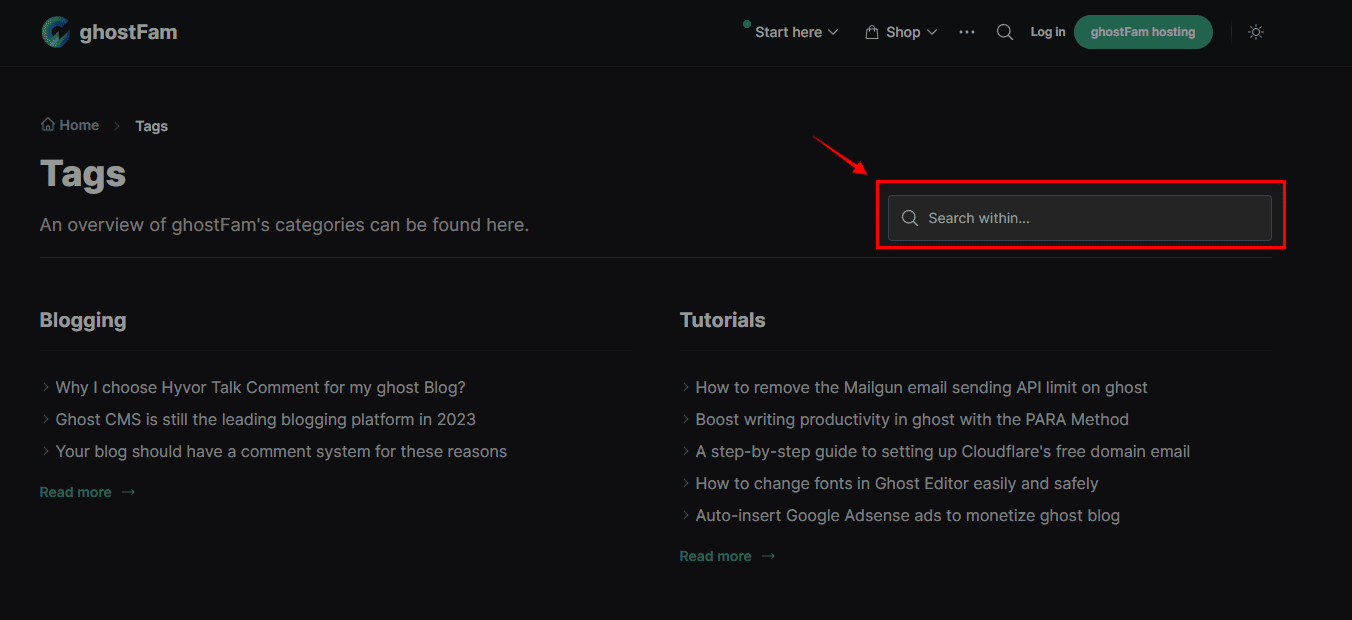
Task: Open the three-dots overflow menu in the navbar
Action: (966, 31)
